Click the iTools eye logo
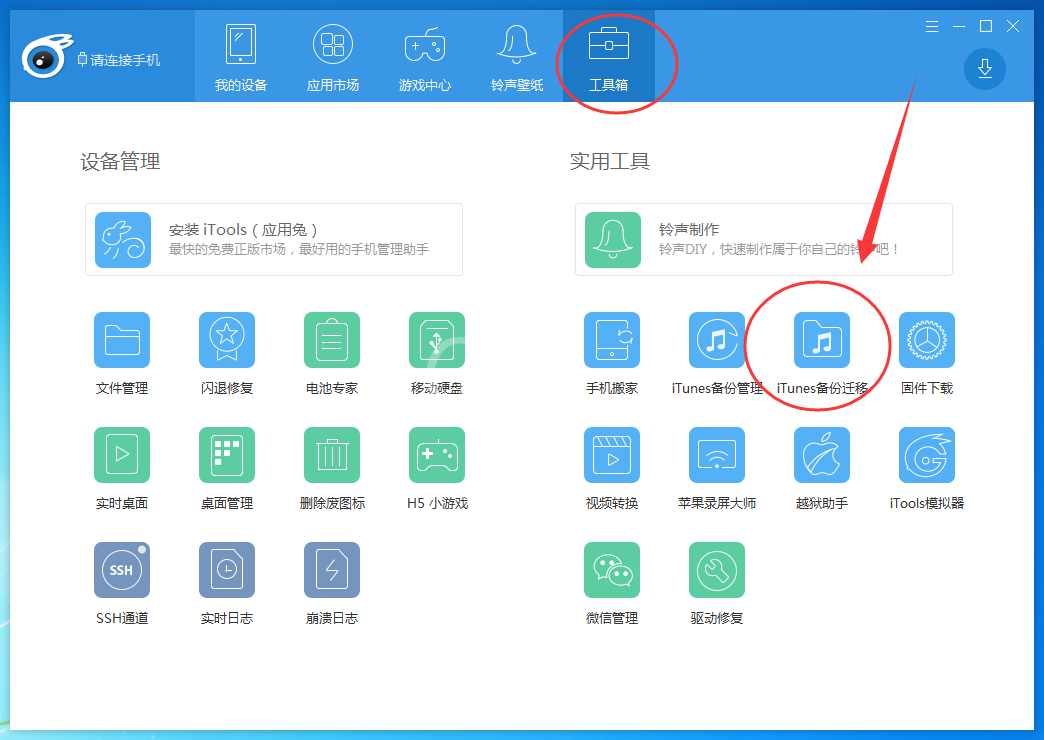The image size is (1044, 740). (47, 57)
